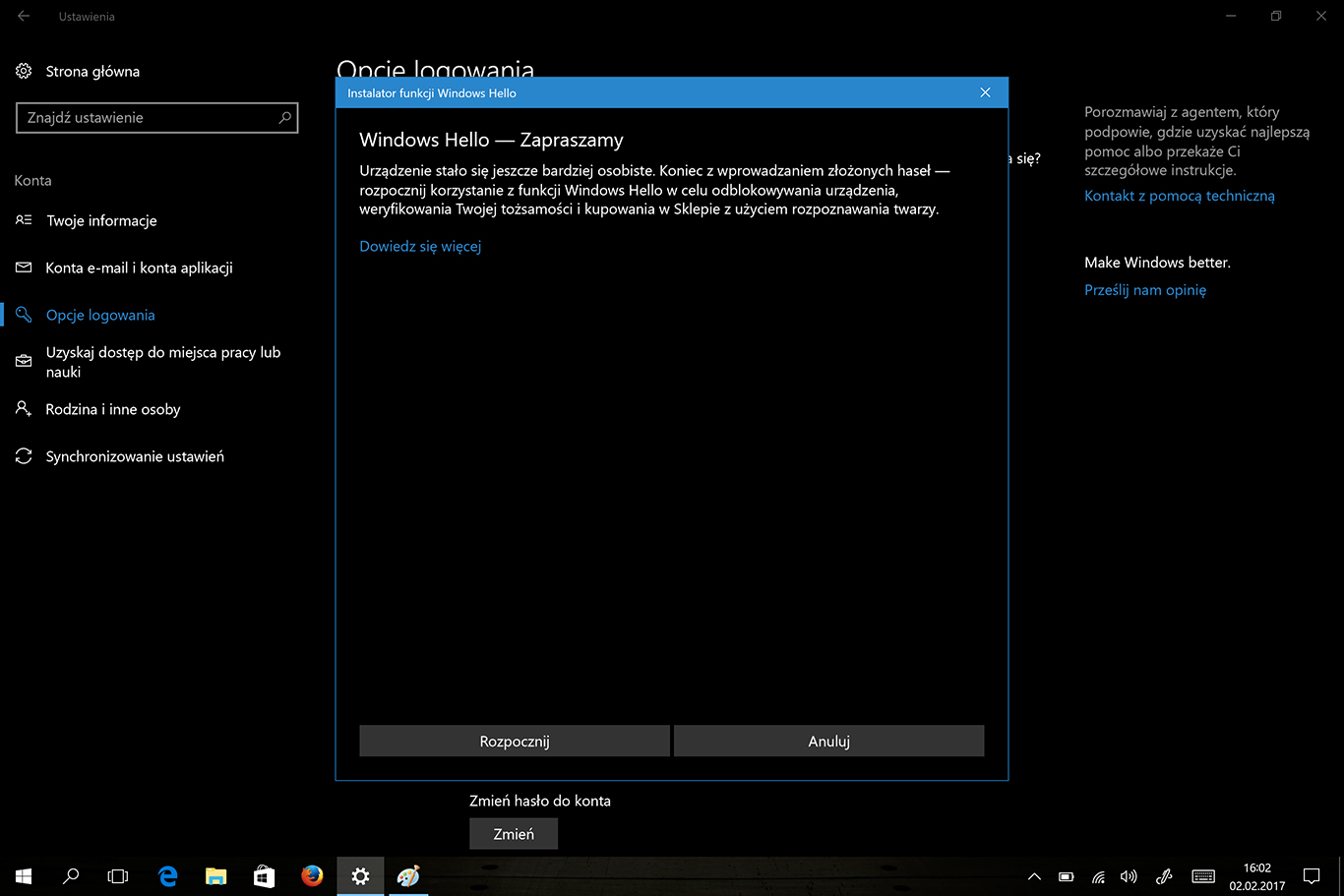Show hidden tray icons chevron
This screenshot has width=1344, height=896.
1034,876
